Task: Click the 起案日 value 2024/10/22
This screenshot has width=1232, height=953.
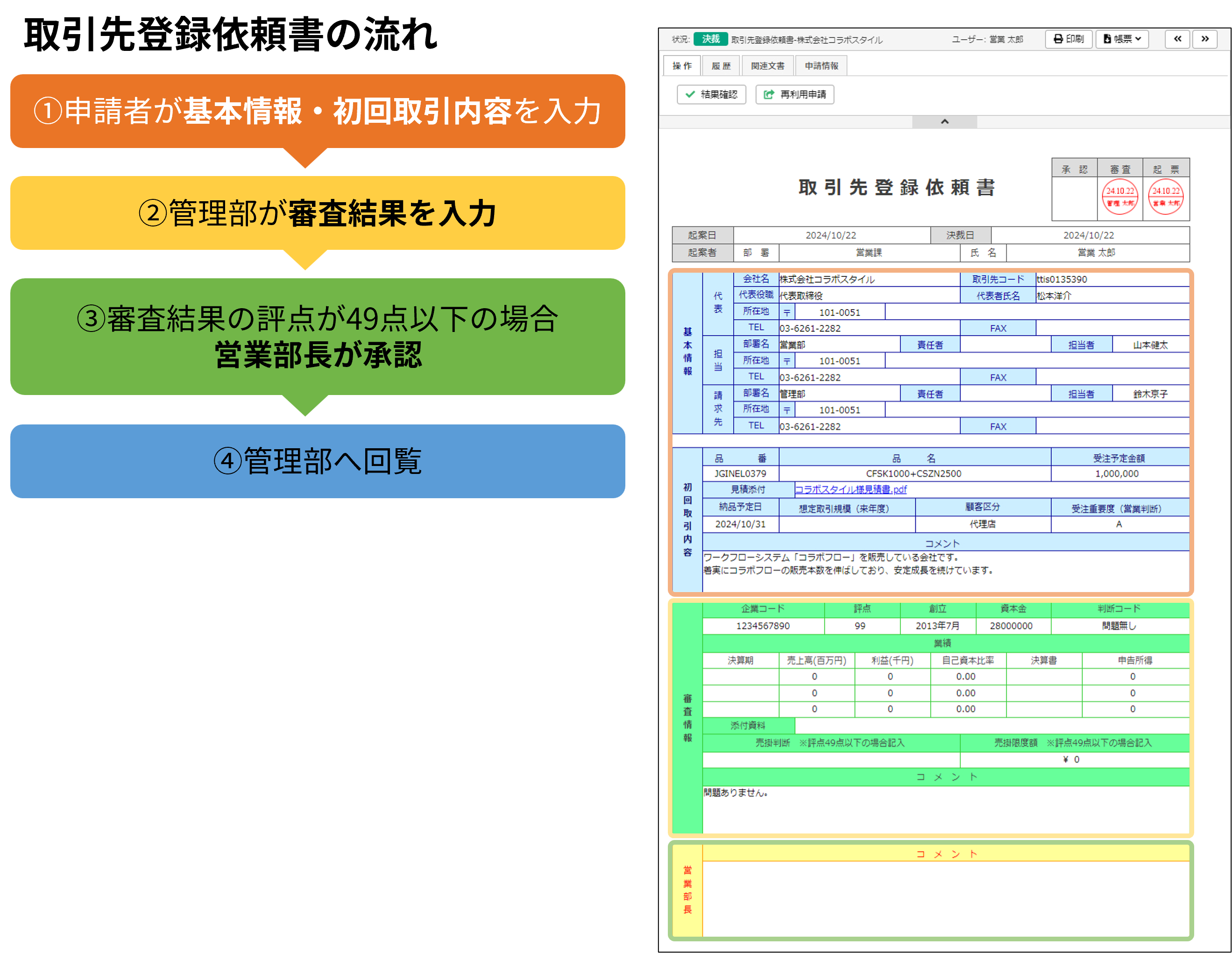Action: tap(831, 236)
